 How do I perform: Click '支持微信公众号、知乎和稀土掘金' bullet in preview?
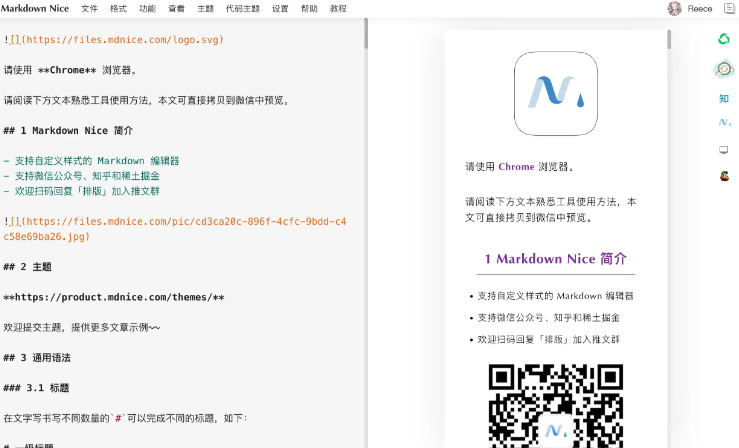548,318
